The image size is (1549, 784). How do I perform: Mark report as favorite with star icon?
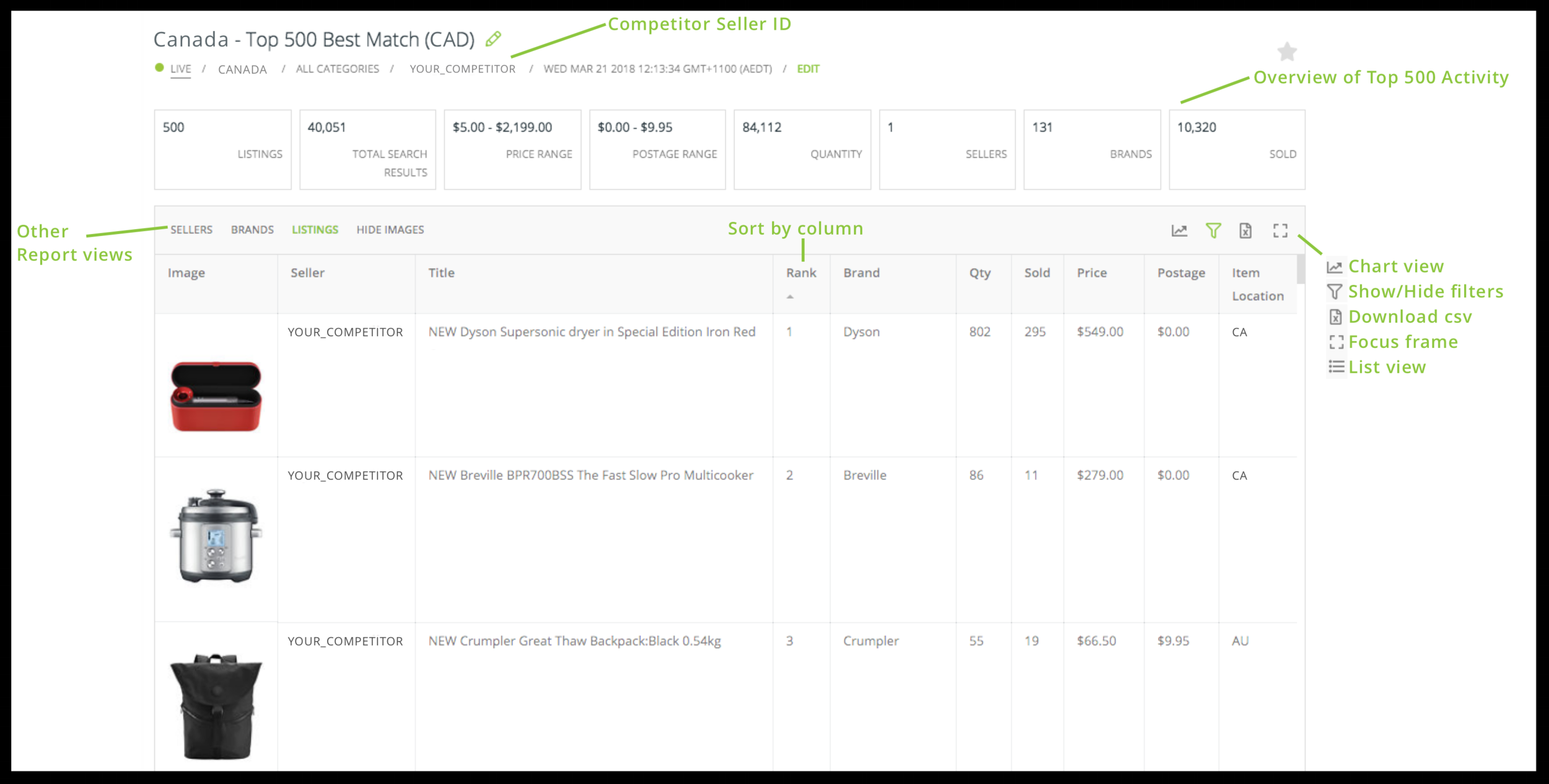[x=1287, y=51]
